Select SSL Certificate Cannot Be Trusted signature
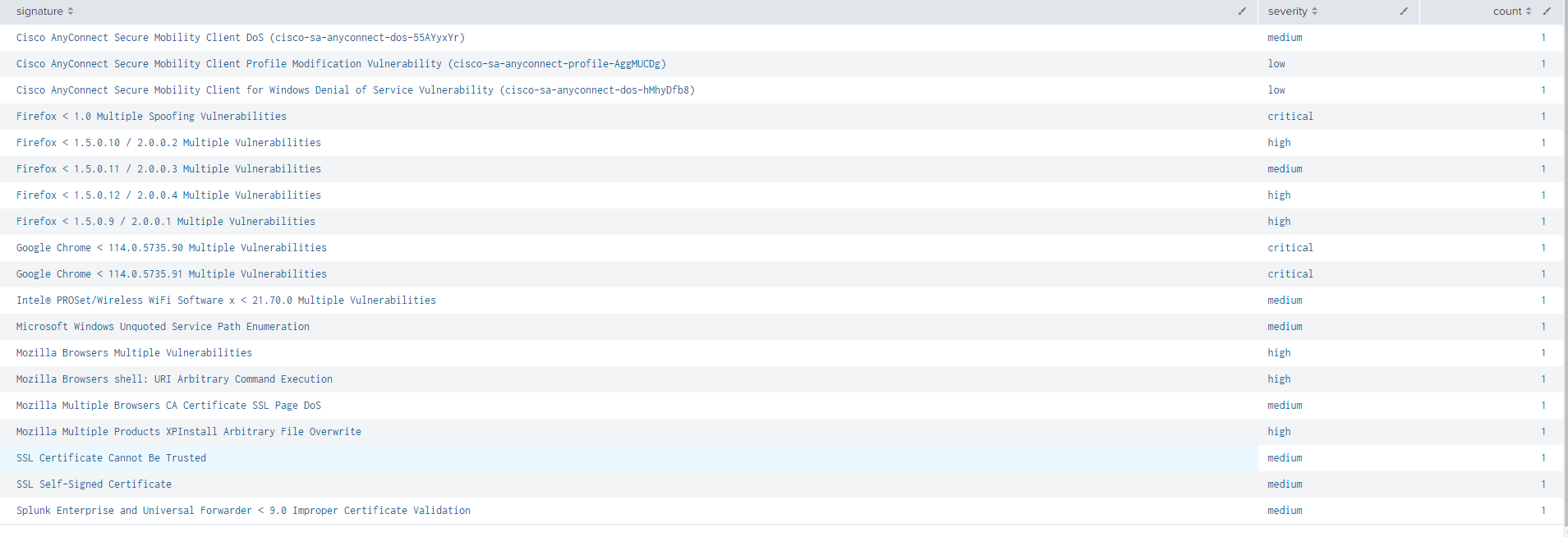 click(x=111, y=458)
